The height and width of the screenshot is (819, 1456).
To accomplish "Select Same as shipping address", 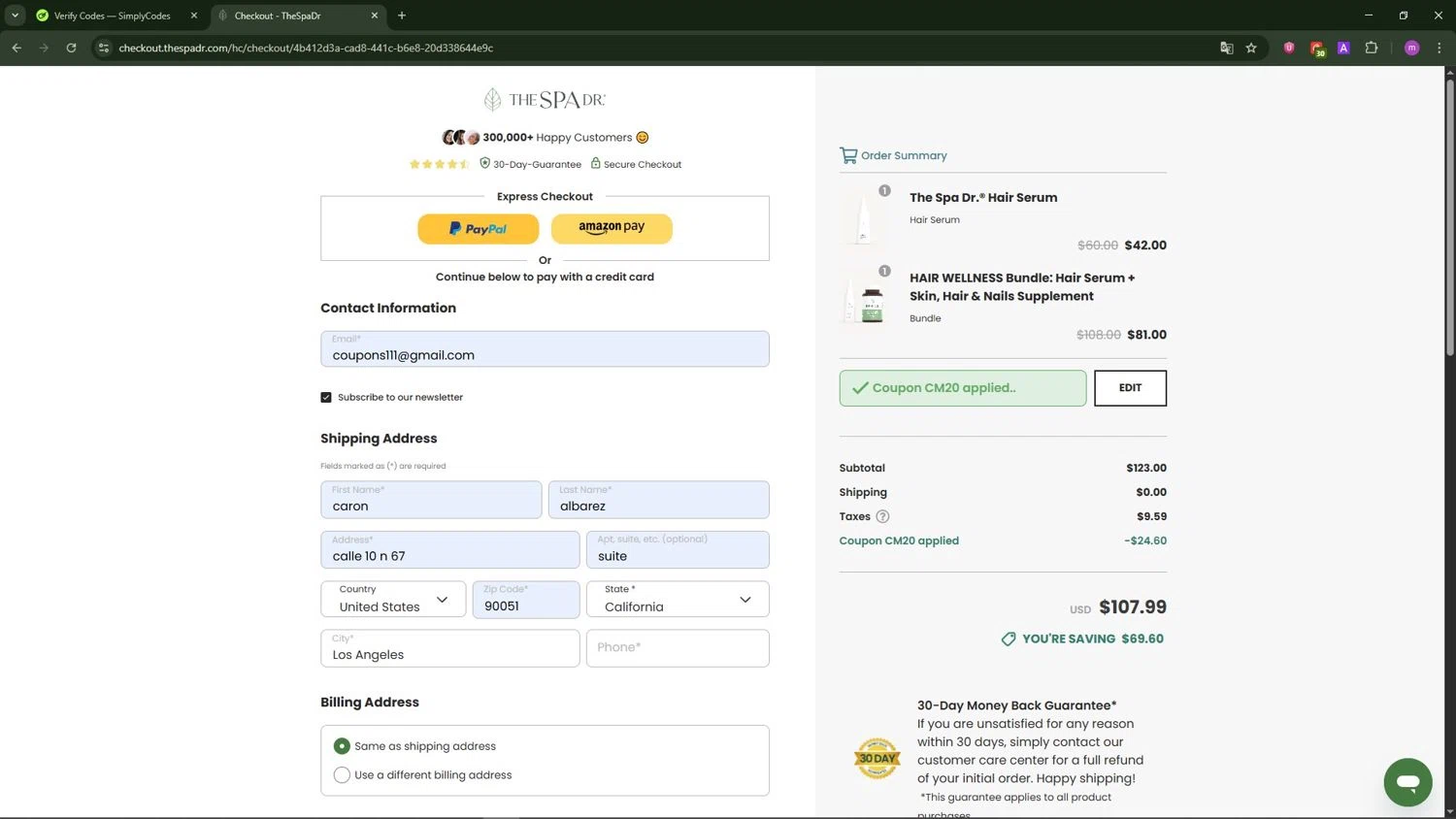I will point(342,746).
